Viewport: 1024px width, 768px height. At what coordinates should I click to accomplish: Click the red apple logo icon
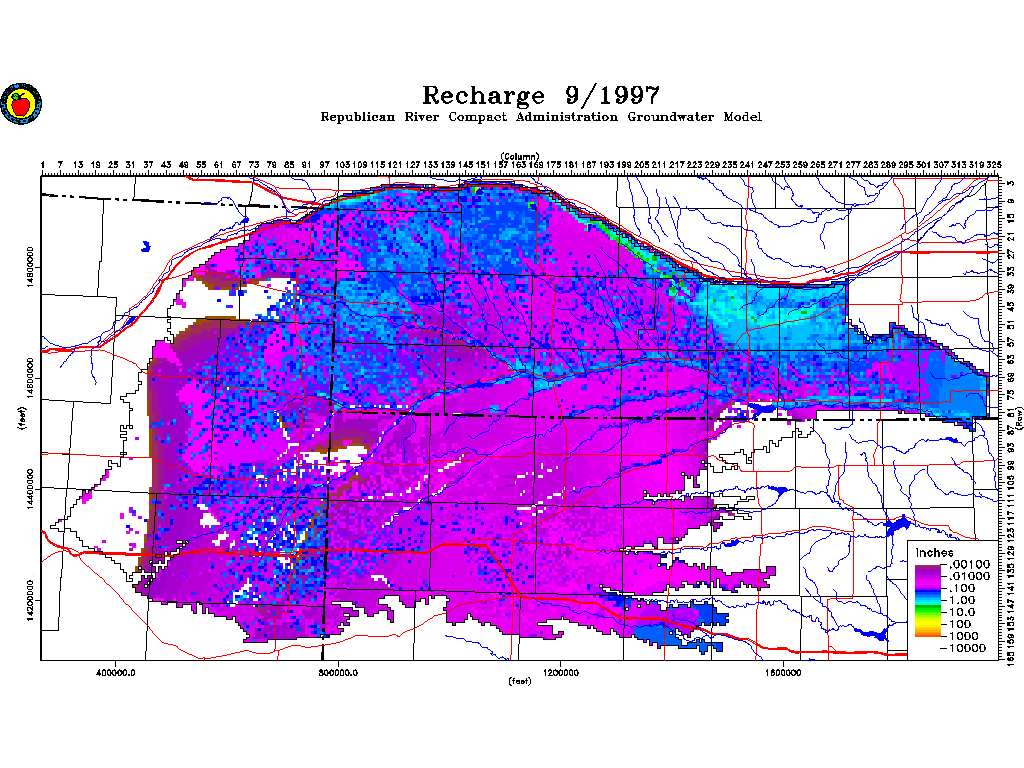coord(19,103)
